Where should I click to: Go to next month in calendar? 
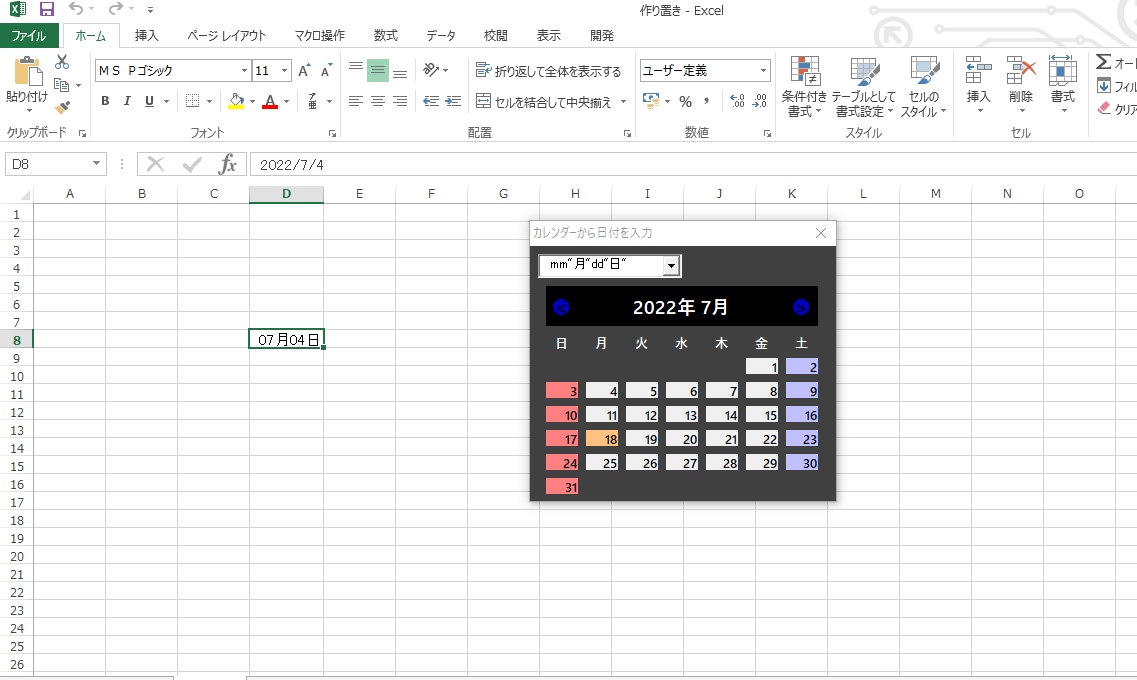(801, 307)
